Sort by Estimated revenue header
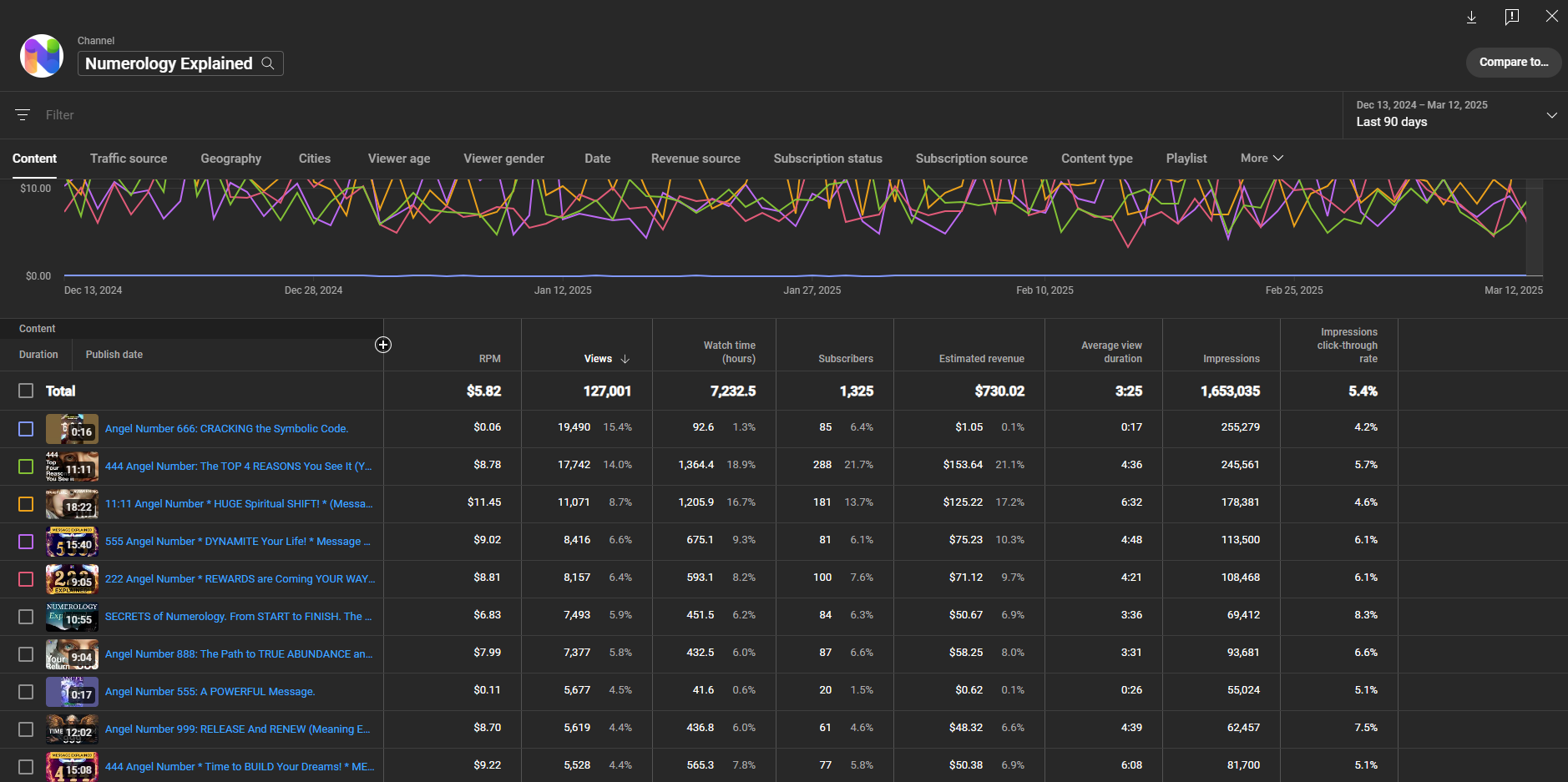The image size is (1568, 782). click(982, 359)
